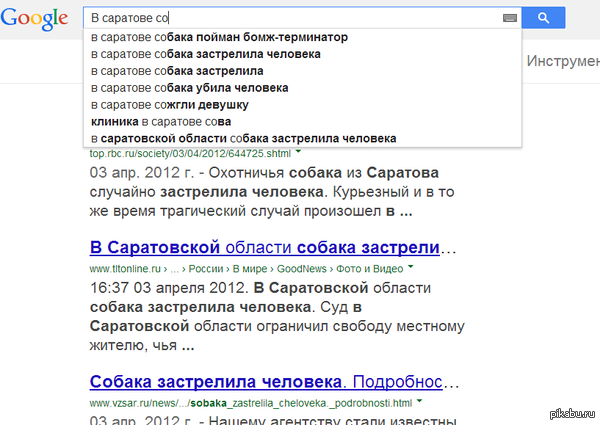Click the blue magnifier search button
Viewport: 600px width, 425px height.
[x=543, y=18]
